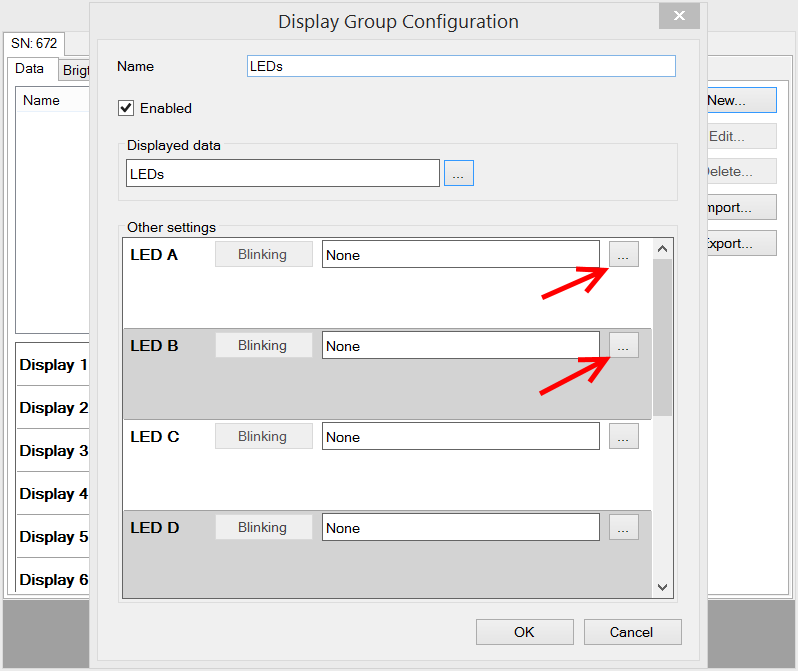
Task: Click the Name text field
Action: [x=461, y=67]
